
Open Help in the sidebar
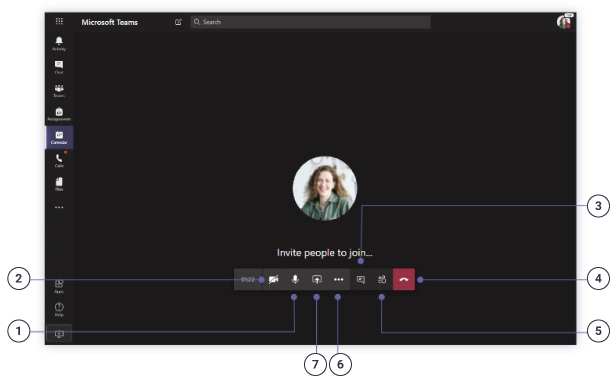59,309
